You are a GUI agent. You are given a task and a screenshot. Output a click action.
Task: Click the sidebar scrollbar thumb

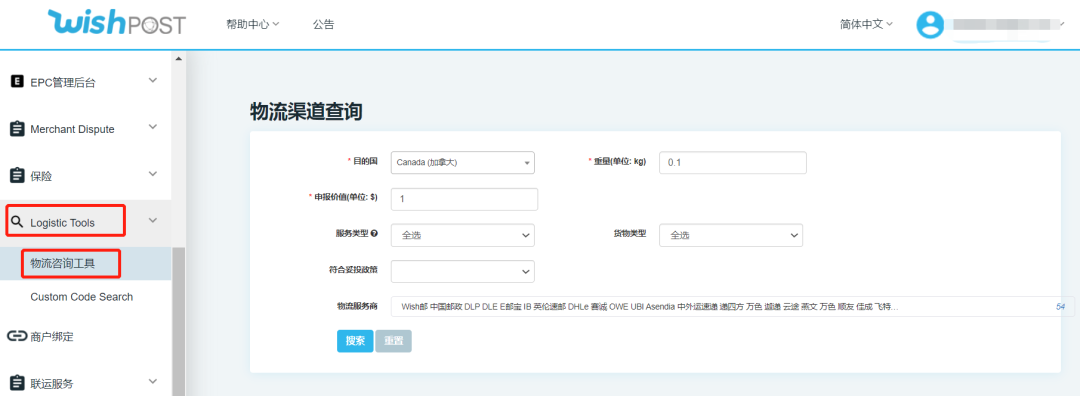(x=179, y=322)
